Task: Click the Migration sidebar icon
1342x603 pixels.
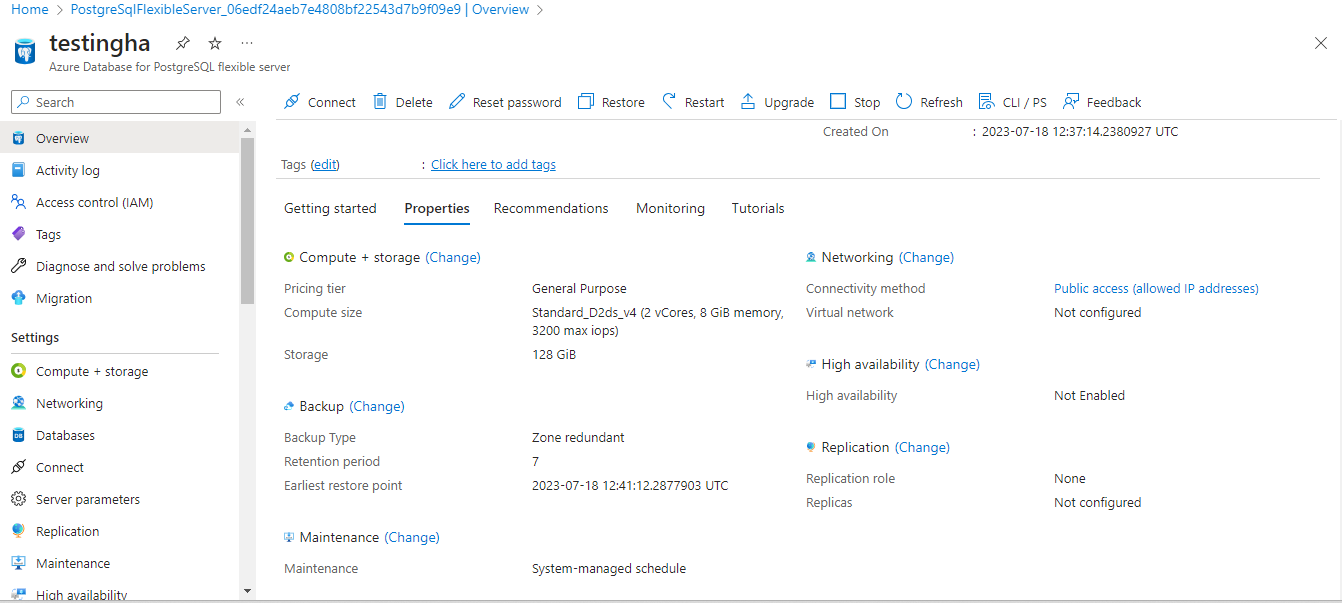Action: [x=18, y=298]
